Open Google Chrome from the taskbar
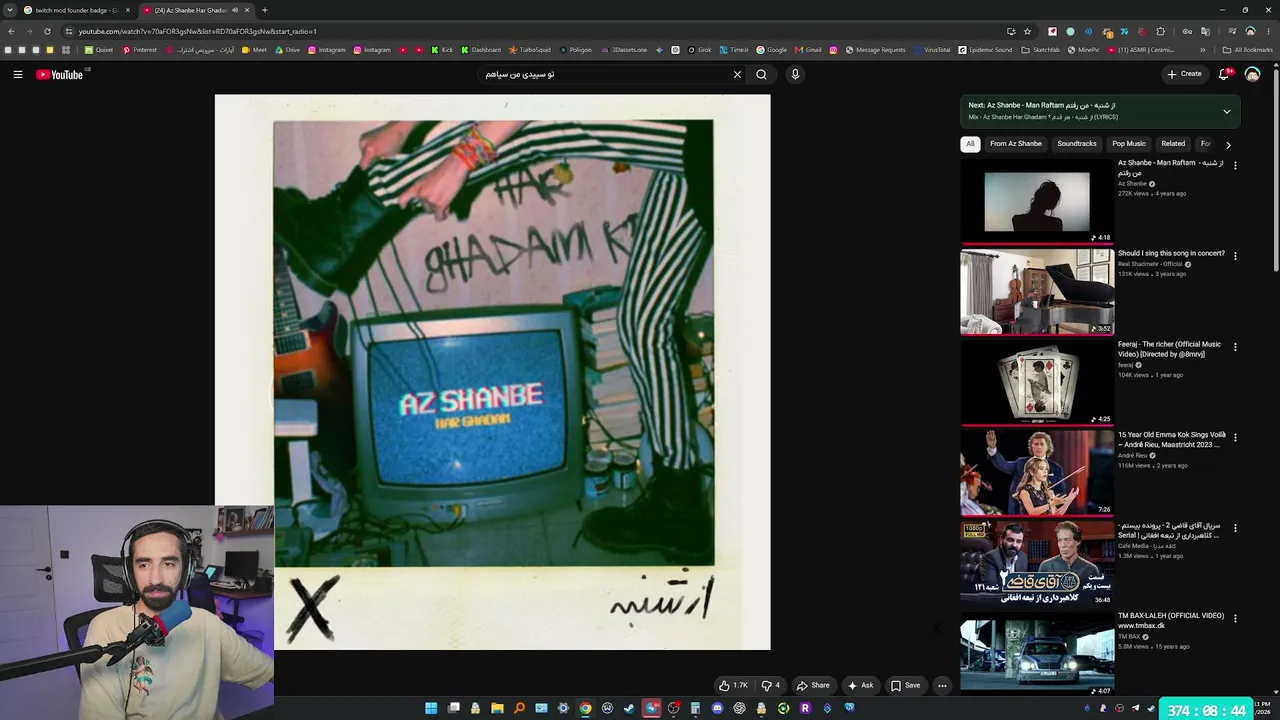Screen dimensions: 1280x720 point(585,708)
